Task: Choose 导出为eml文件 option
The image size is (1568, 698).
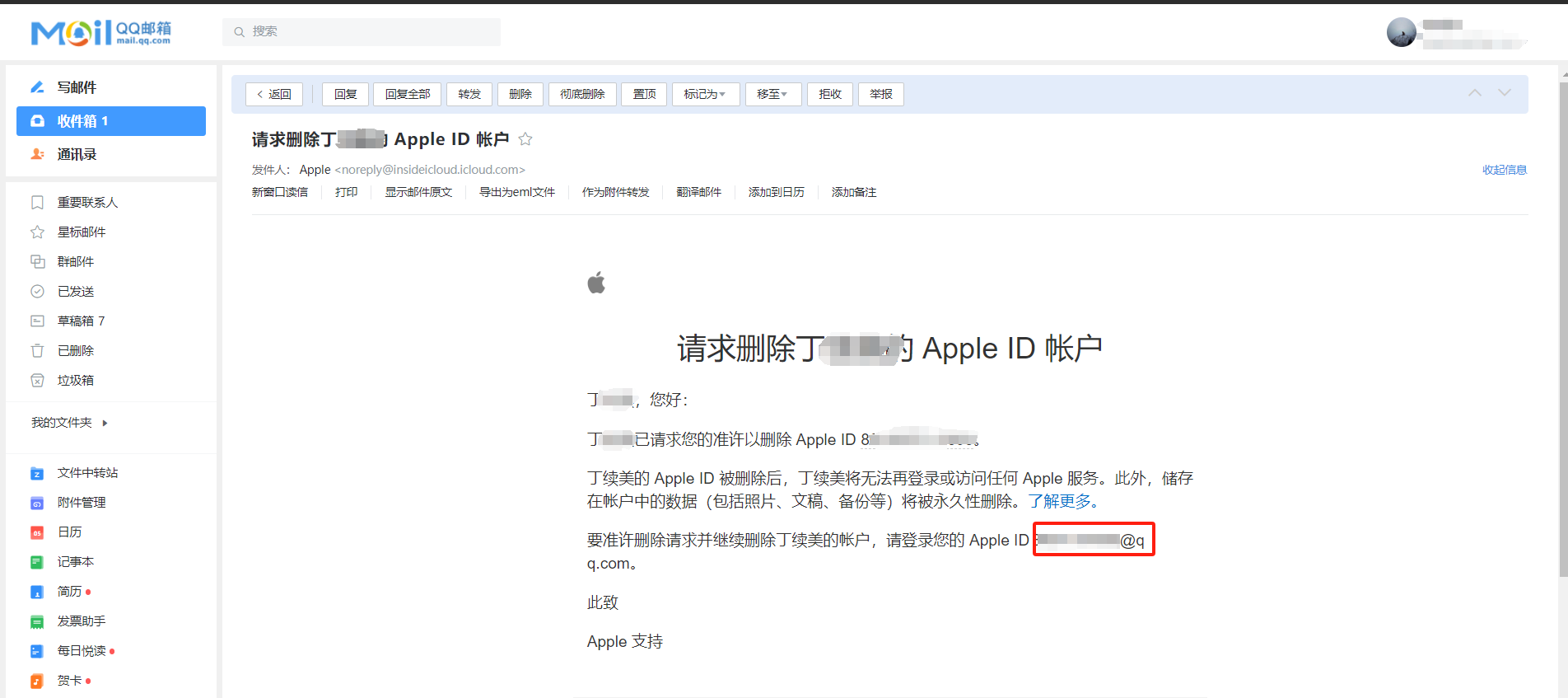Action: (x=517, y=192)
